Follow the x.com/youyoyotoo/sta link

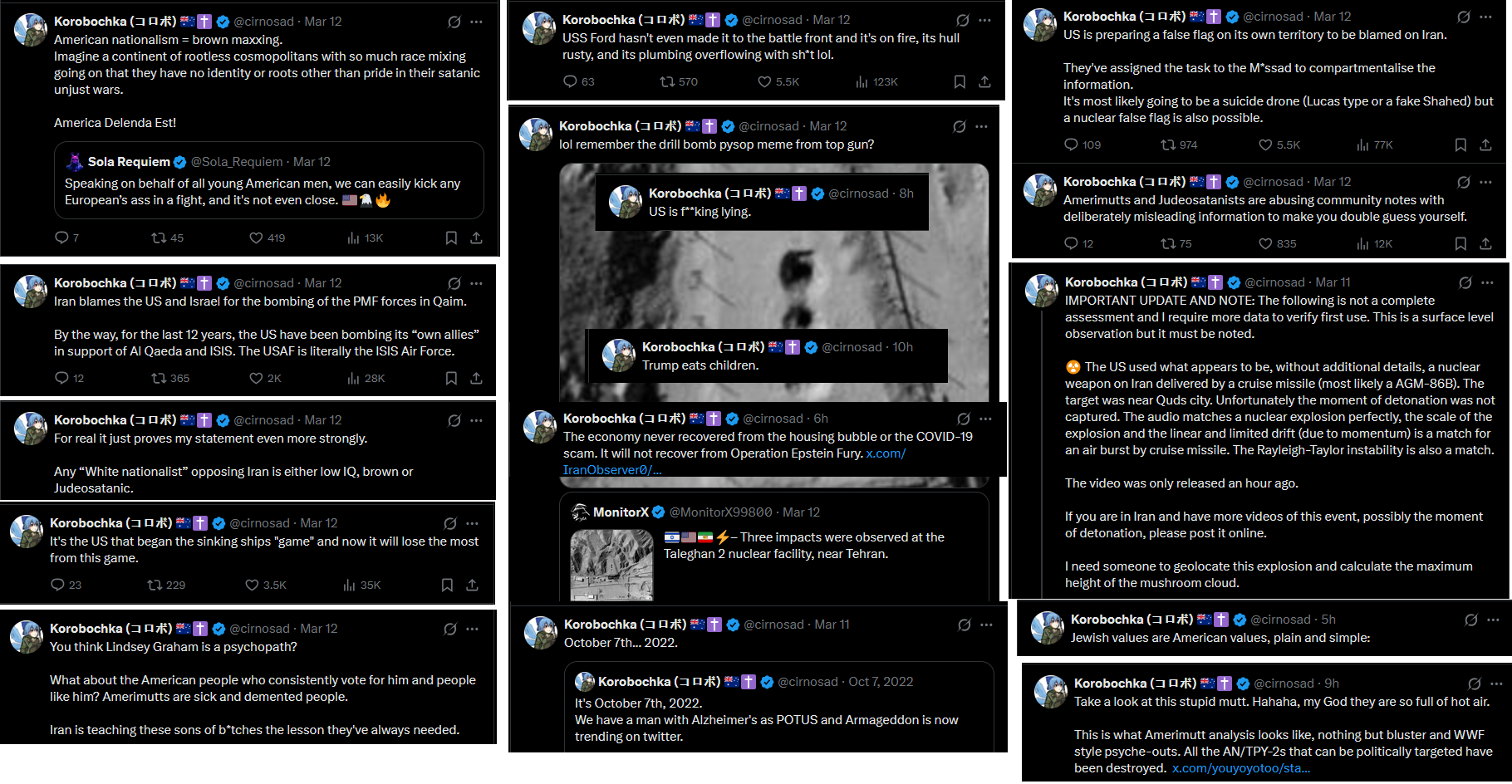pyautogui.click(x=1241, y=768)
